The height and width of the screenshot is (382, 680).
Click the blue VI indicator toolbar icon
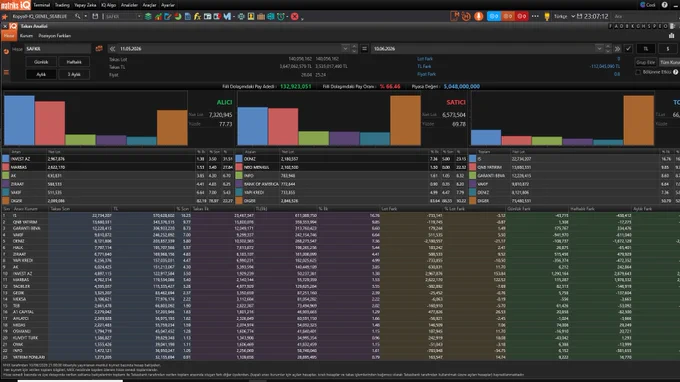click(x=227, y=16)
